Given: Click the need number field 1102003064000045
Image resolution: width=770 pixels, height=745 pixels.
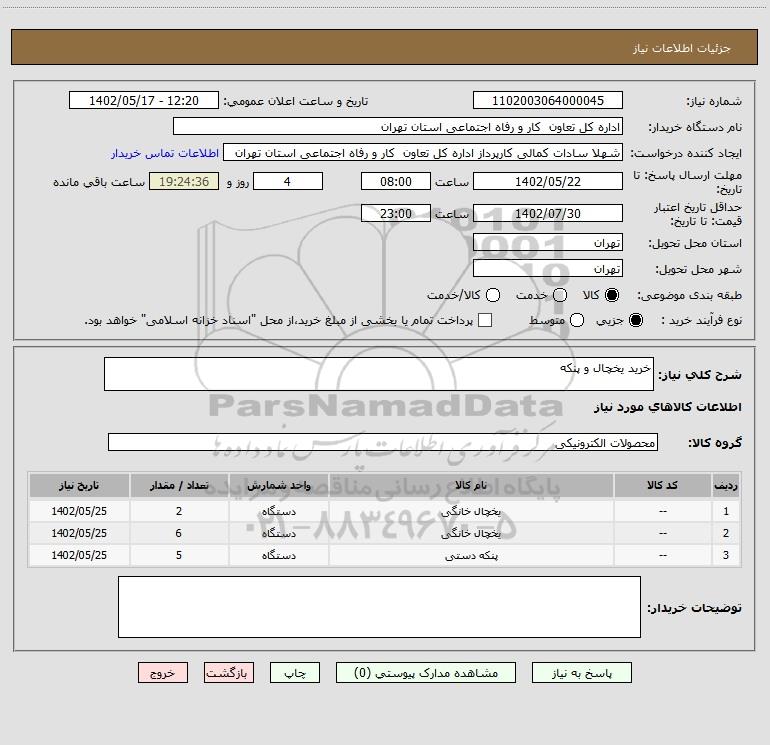Looking at the screenshot, I should [548, 101].
